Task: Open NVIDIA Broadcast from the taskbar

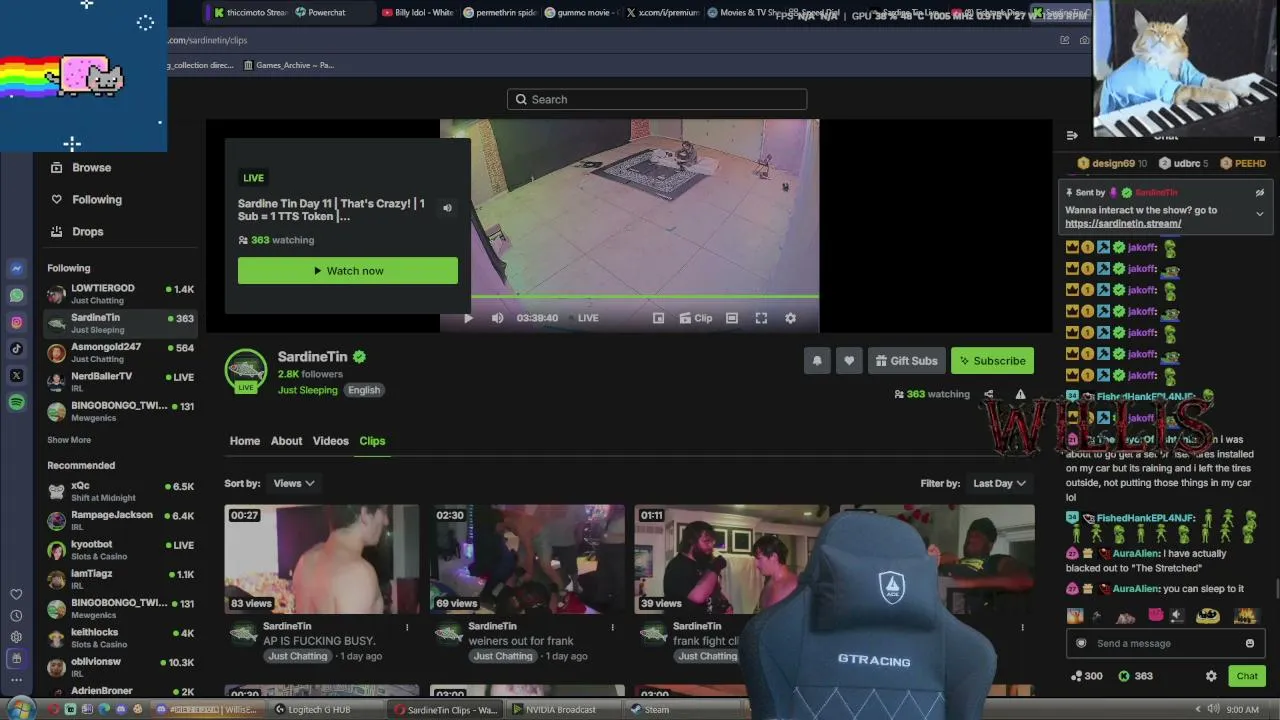Action: pos(555,710)
